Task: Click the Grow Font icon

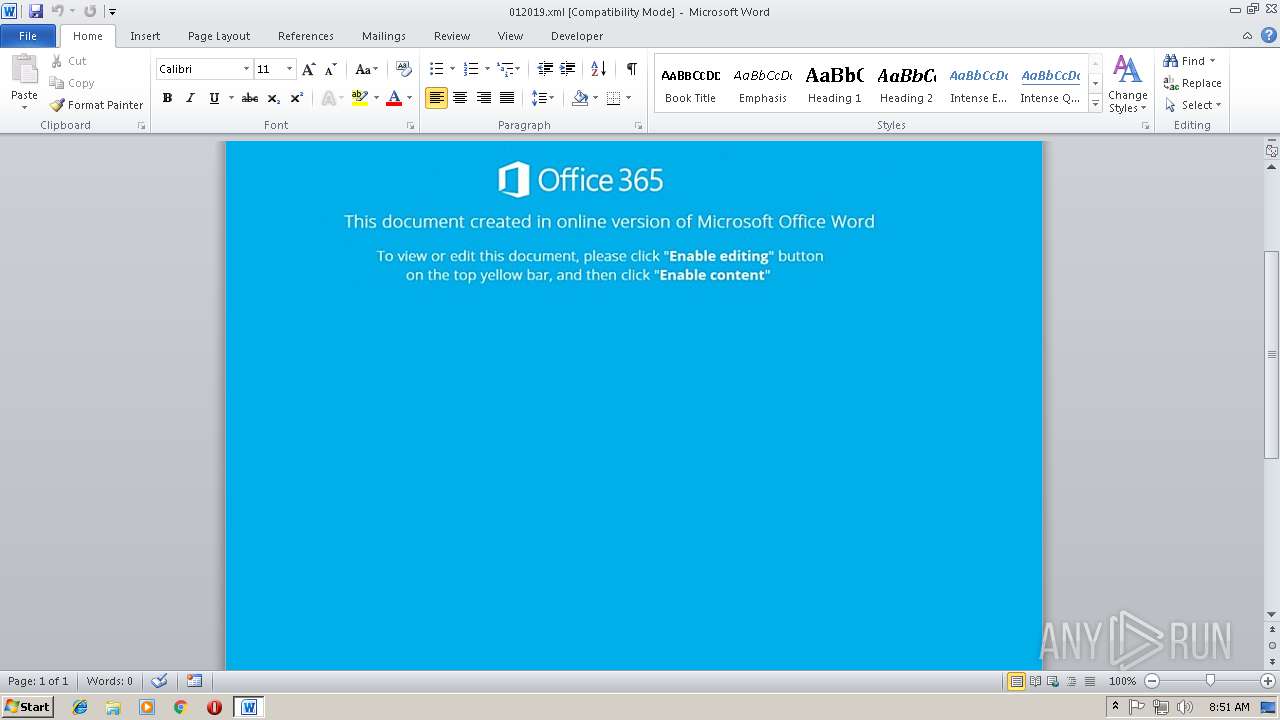Action: tap(309, 69)
